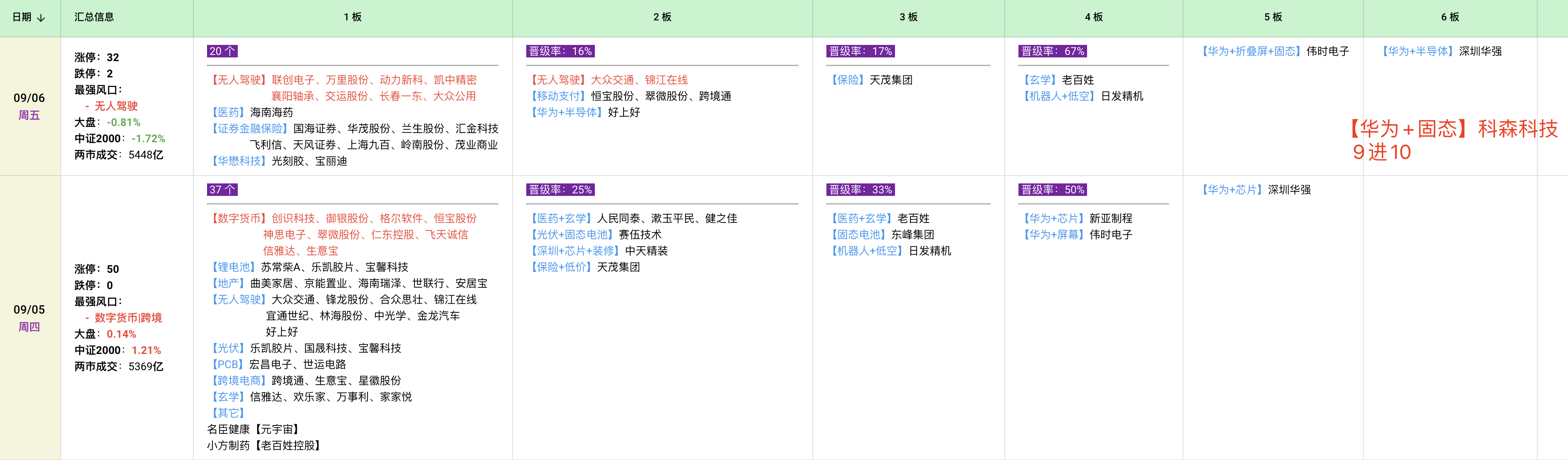Click 跌停: 2 in the summary
This screenshot has height=460, width=1568.
(x=94, y=74)
